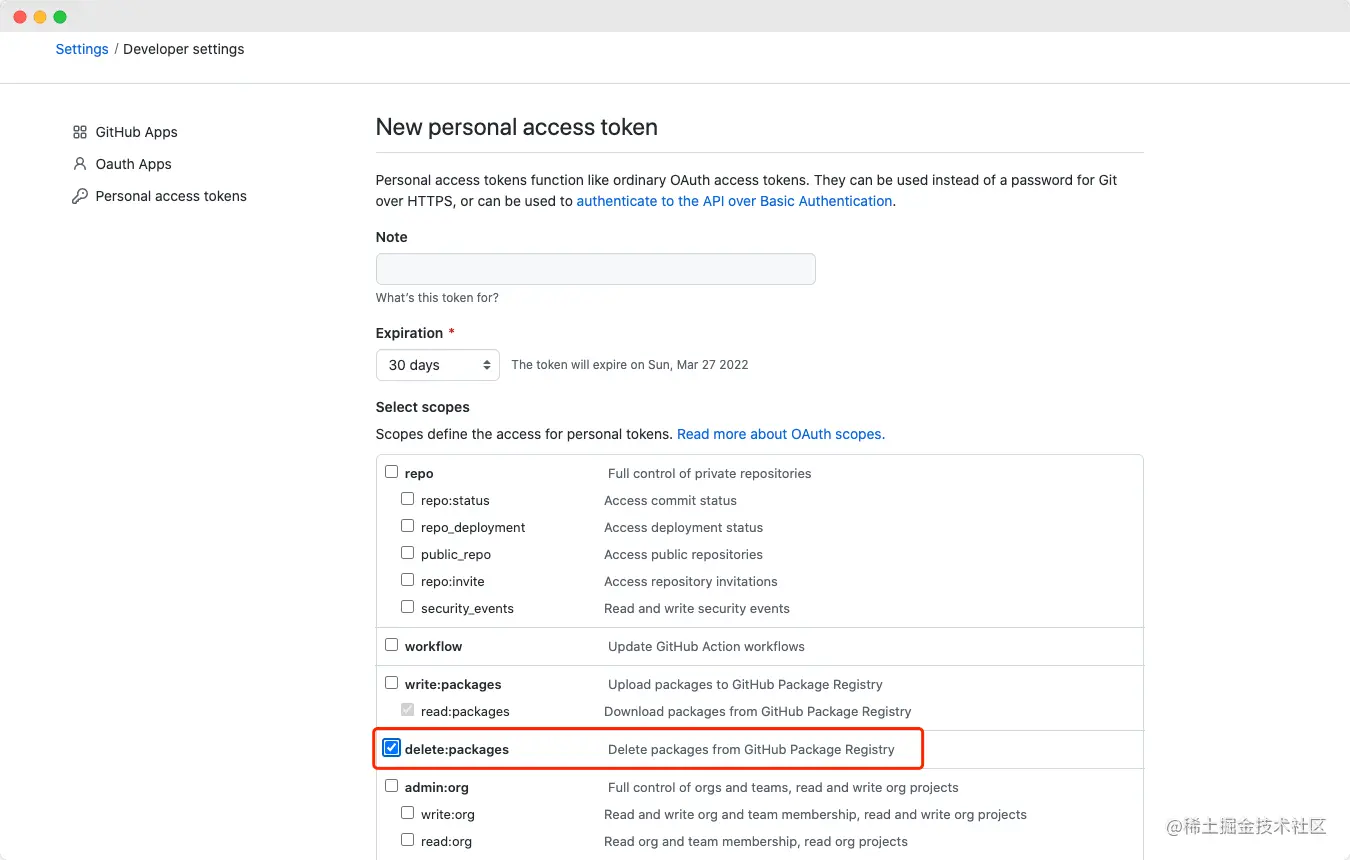The width and height of the screenshot is (1350, 860).
Task: Follow authenticate to the API link
Action: (x=734, y=201)
